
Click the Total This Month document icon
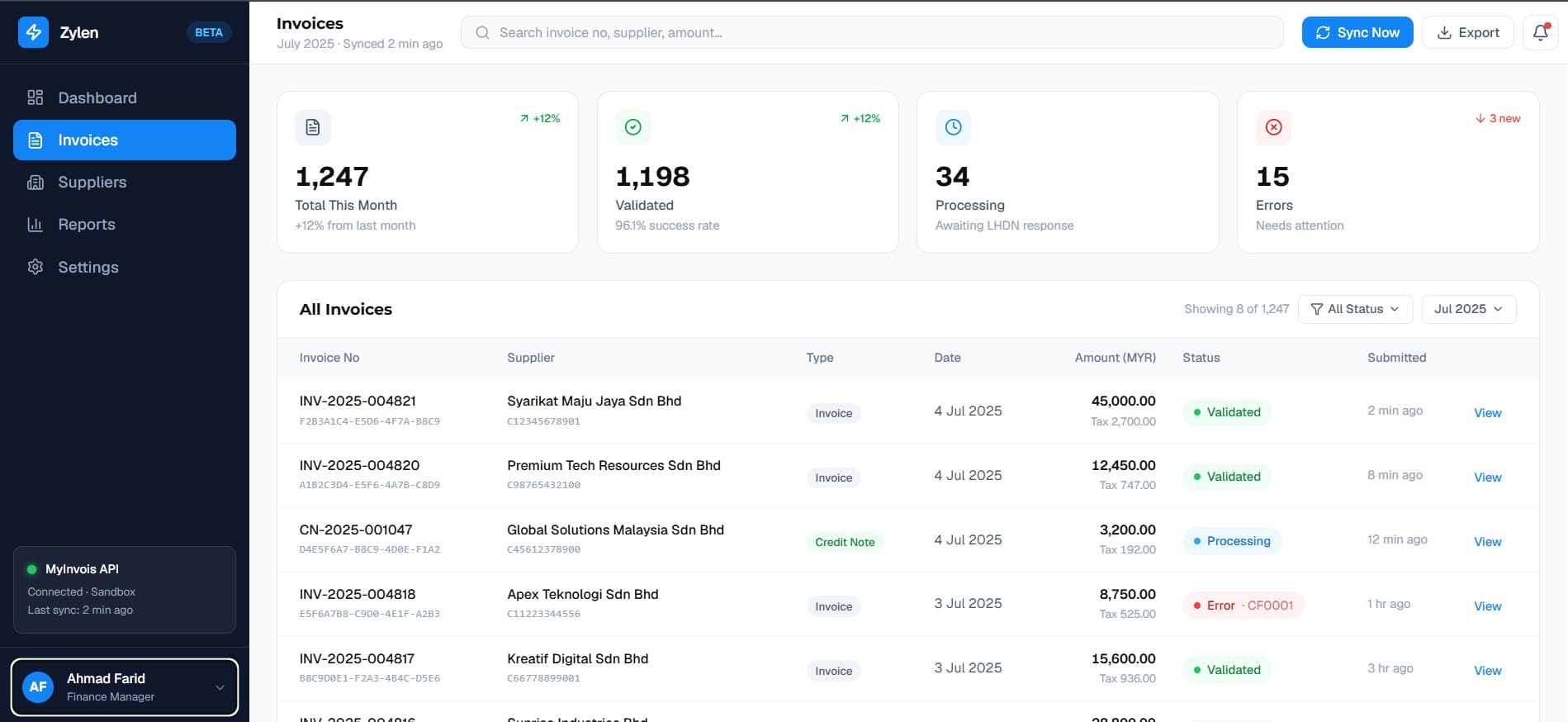(x=313, y=127)
